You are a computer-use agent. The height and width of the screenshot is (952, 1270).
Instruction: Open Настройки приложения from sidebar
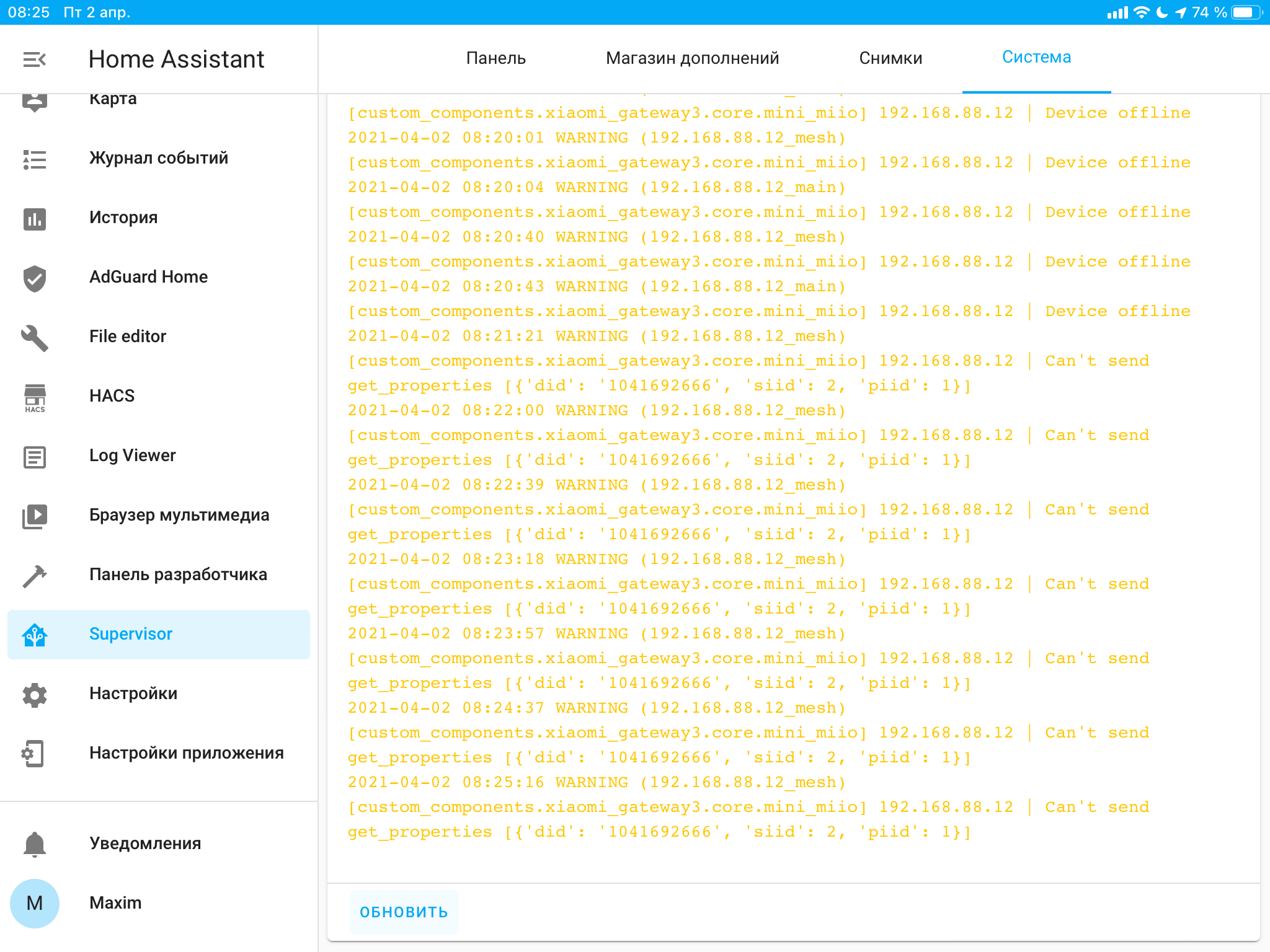159,753
